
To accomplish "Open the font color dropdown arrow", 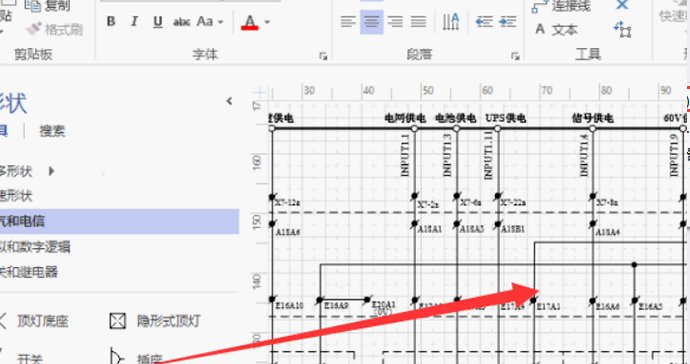I will click(267, 22).
